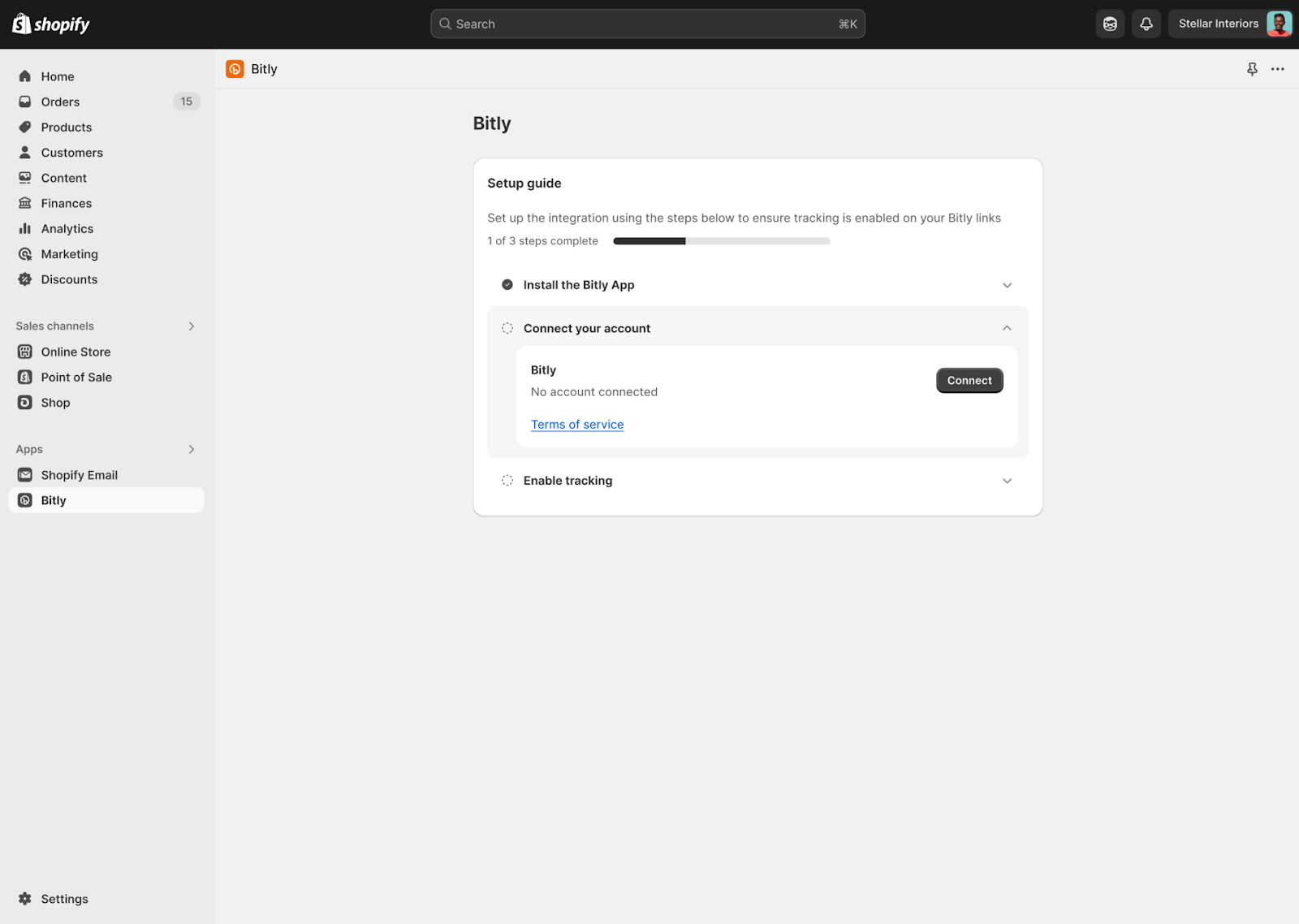Click the setup guide progress bar
The height and width of the screenshot is (924, 1299).
(721, 240)
